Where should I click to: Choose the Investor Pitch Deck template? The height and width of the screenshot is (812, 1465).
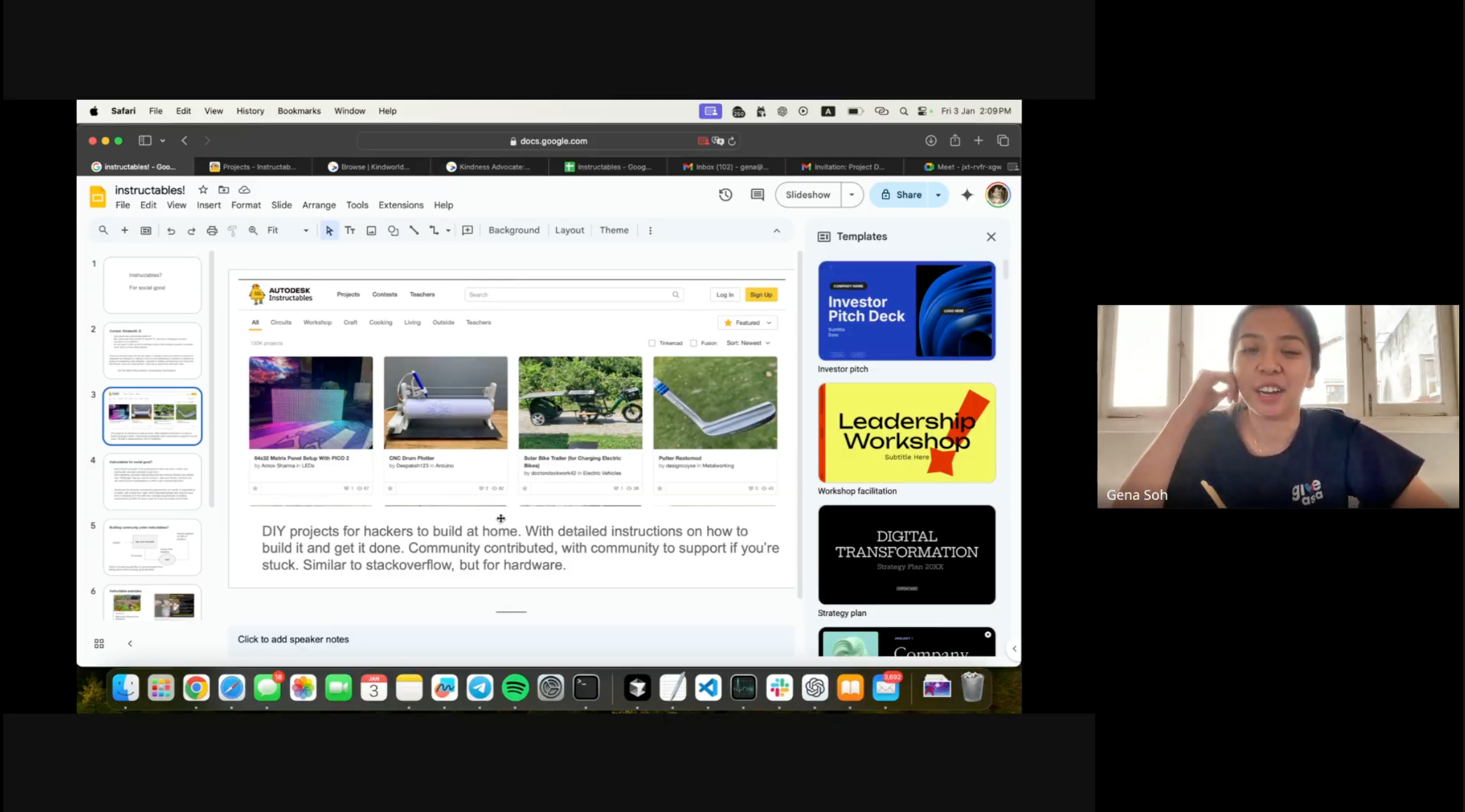(907, 311)
